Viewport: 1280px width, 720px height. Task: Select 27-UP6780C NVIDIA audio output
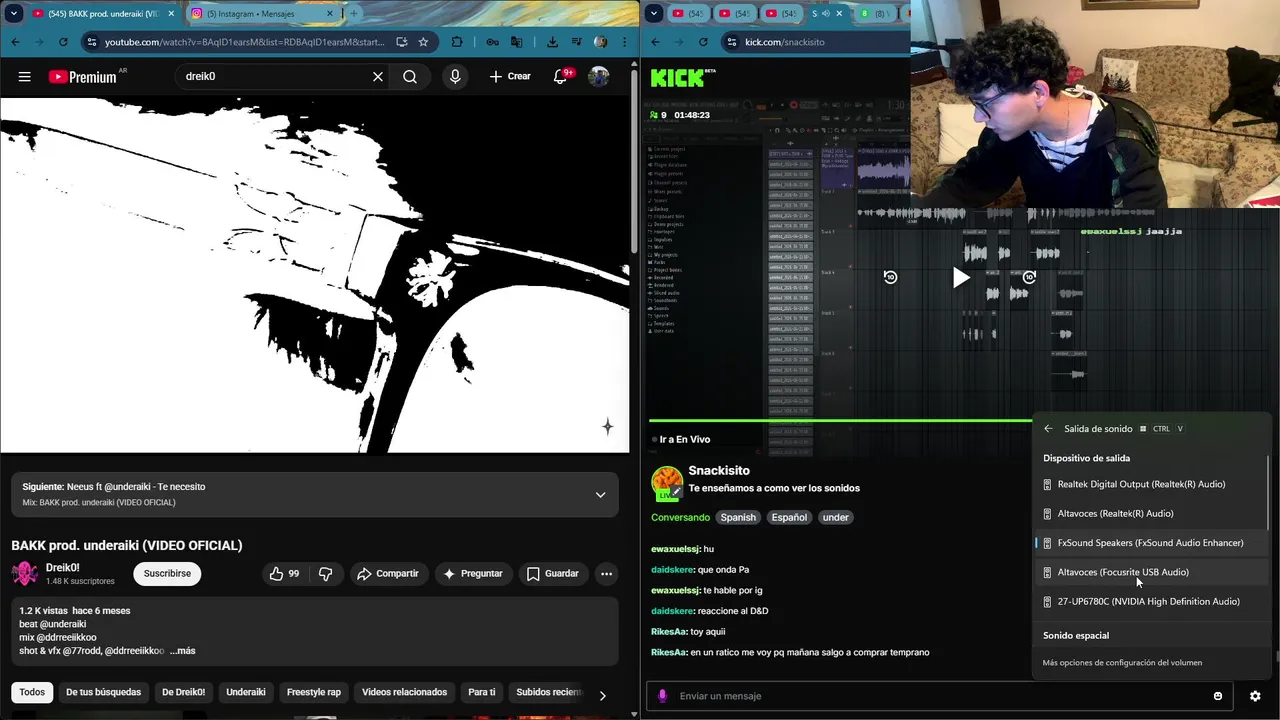[1151, 601]
